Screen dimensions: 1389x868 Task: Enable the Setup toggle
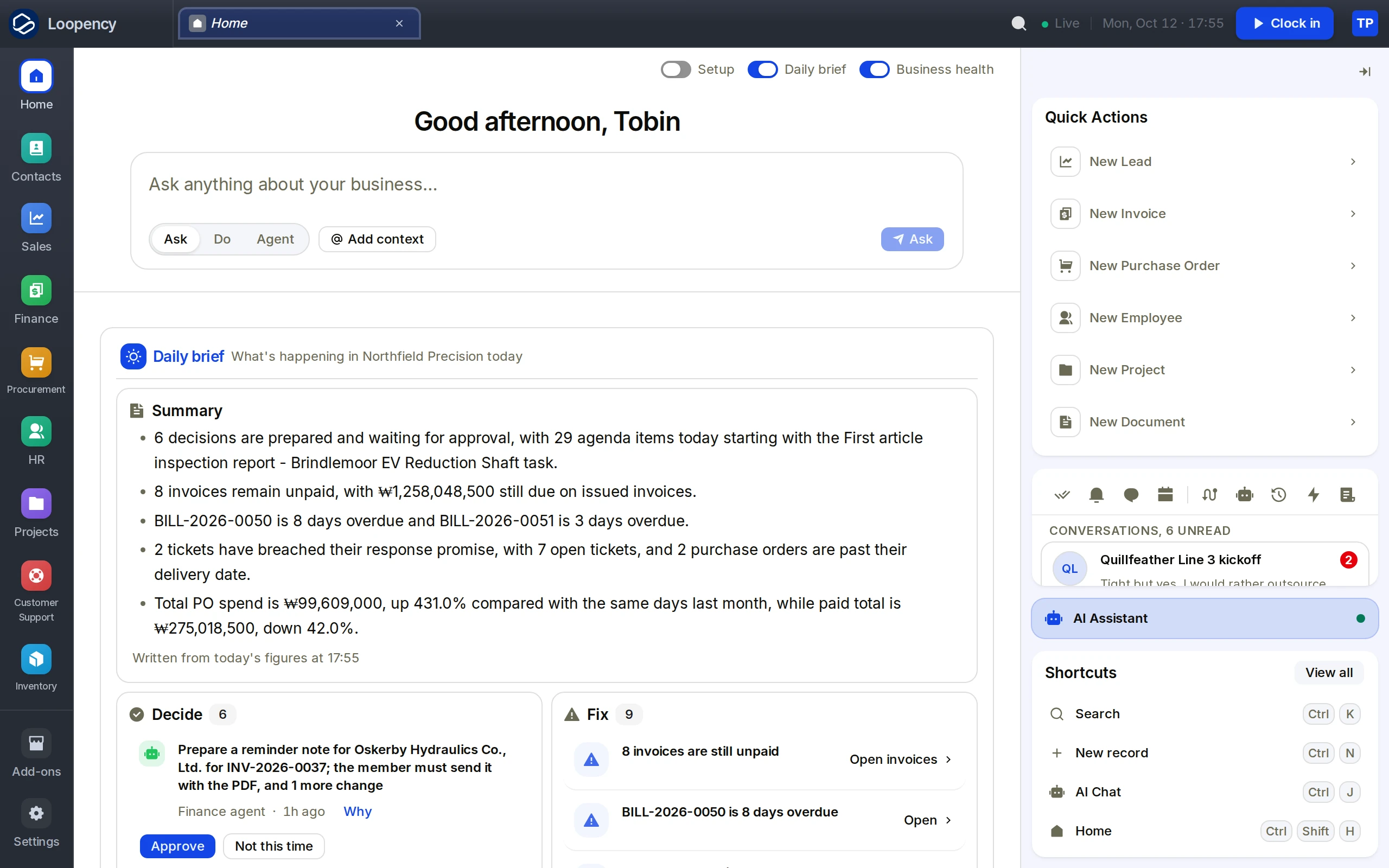pos(676,69)
